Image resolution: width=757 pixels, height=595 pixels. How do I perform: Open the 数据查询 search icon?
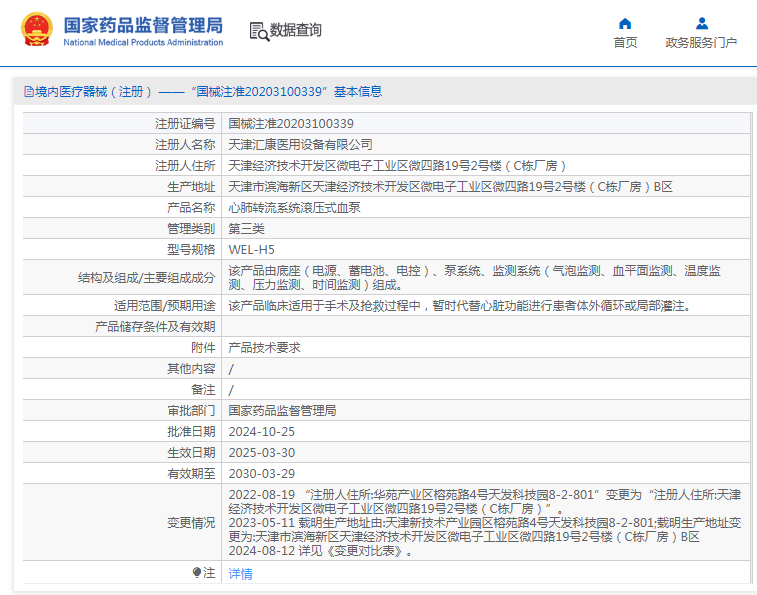tap(259, 31)
